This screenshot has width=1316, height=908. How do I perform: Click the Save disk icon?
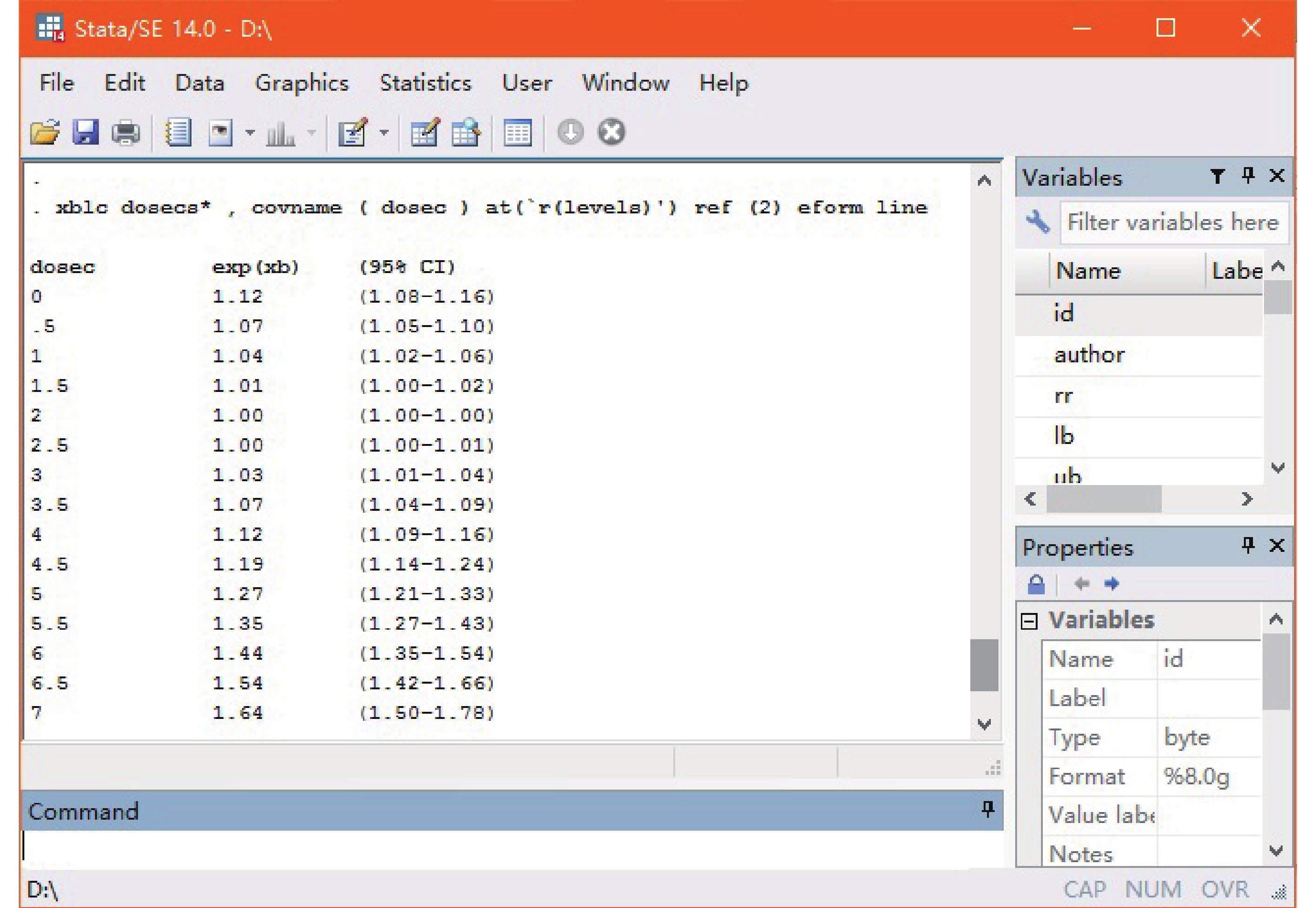(x=85, y=132)
